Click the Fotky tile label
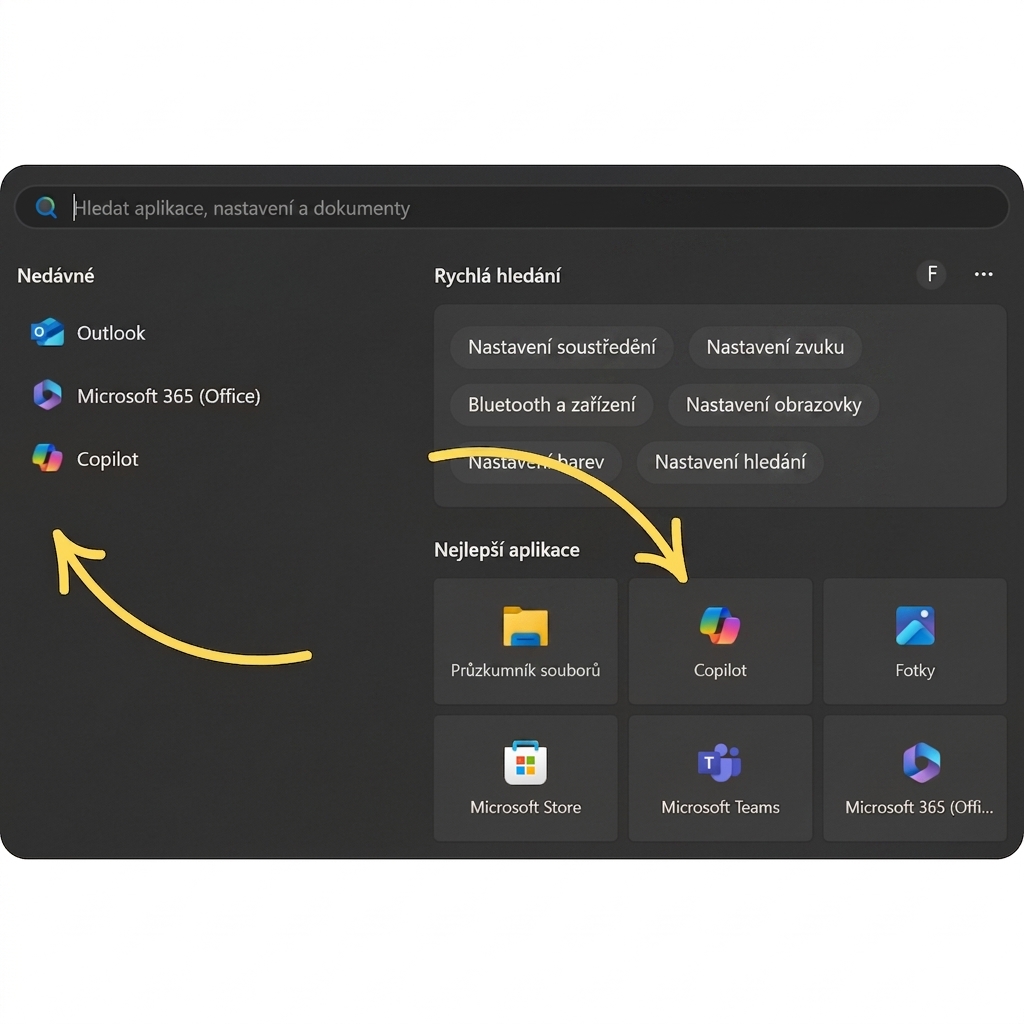Screen dimensions: 1024x1024 click(x=915, y=671)
